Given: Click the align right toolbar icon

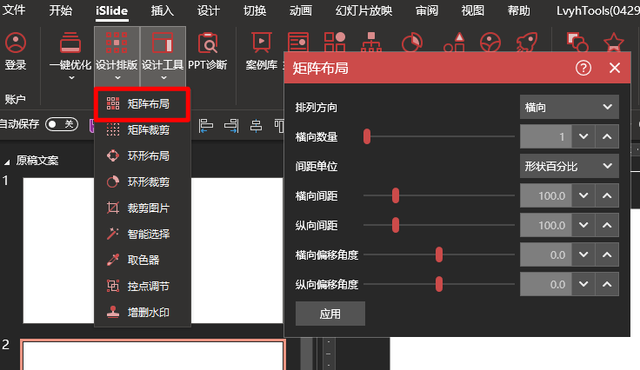Looking at the screenshot, I should pyautogui.click(x=231, y=126).
